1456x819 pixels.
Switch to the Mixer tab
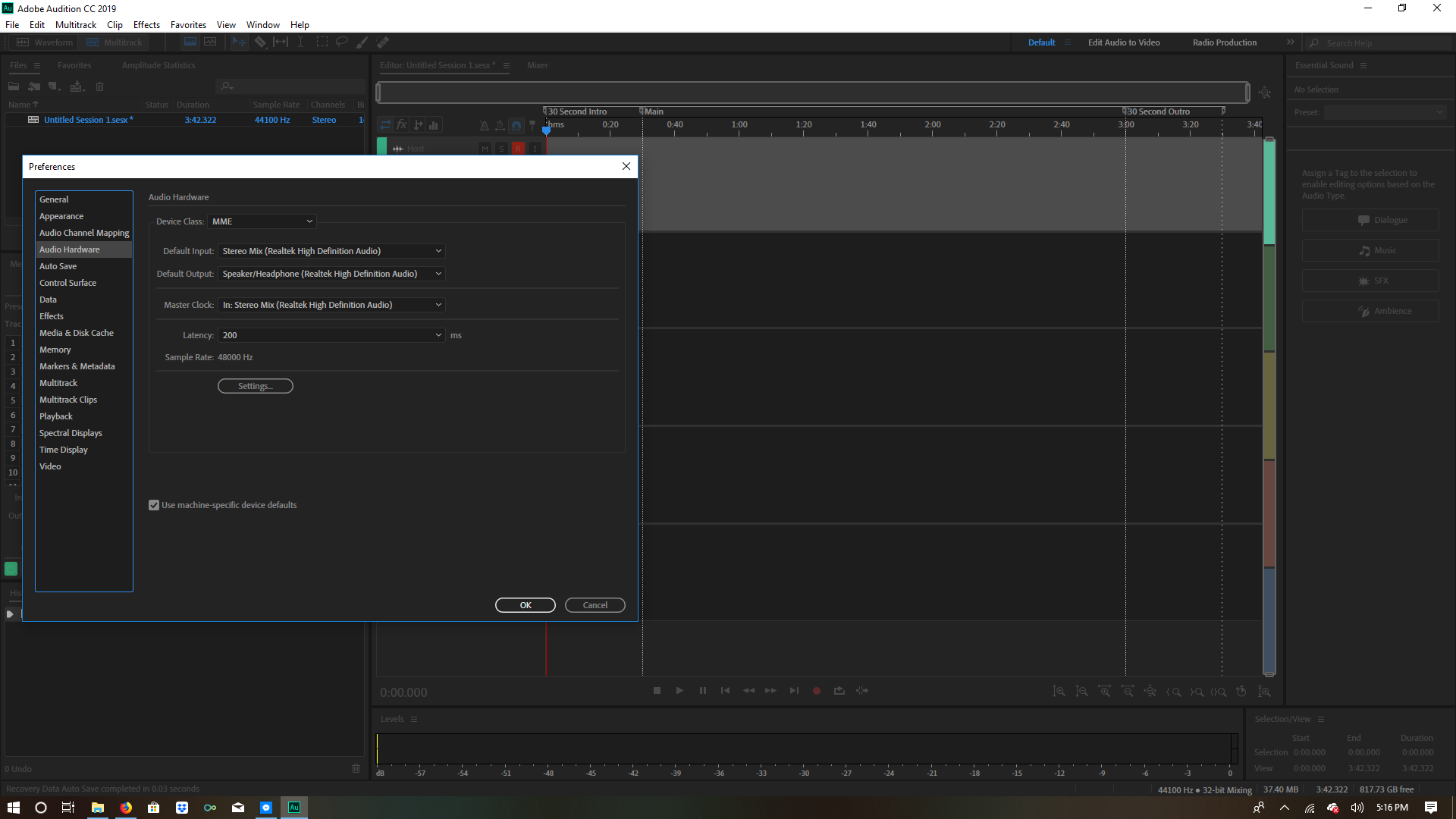[x=538, y=65]
